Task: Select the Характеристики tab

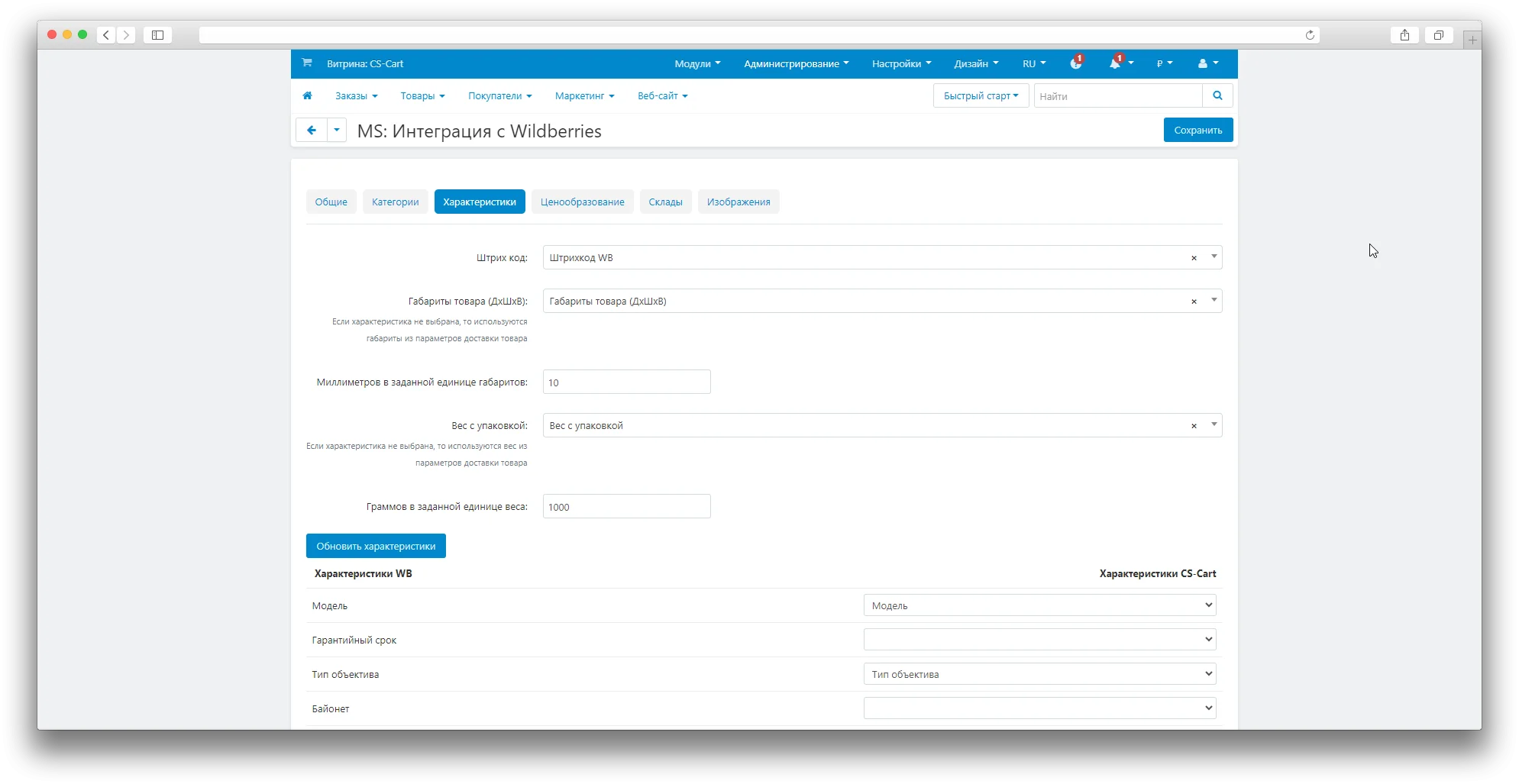Action: [480, 202]
